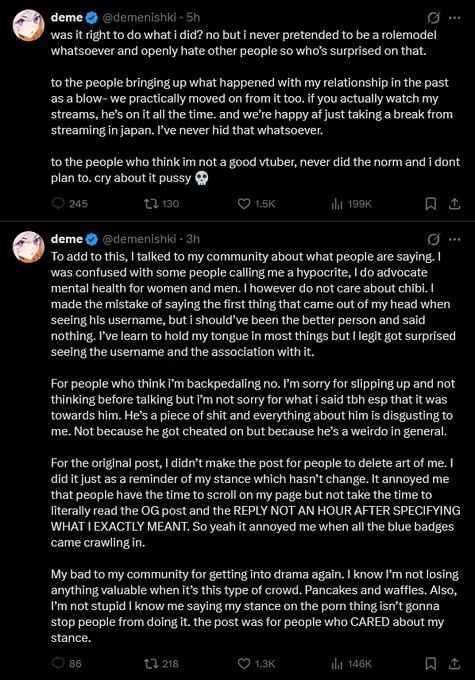Open deme's profile avatar on first post
The height and width of the screenshot is (680, 475).
pos(28,25)
